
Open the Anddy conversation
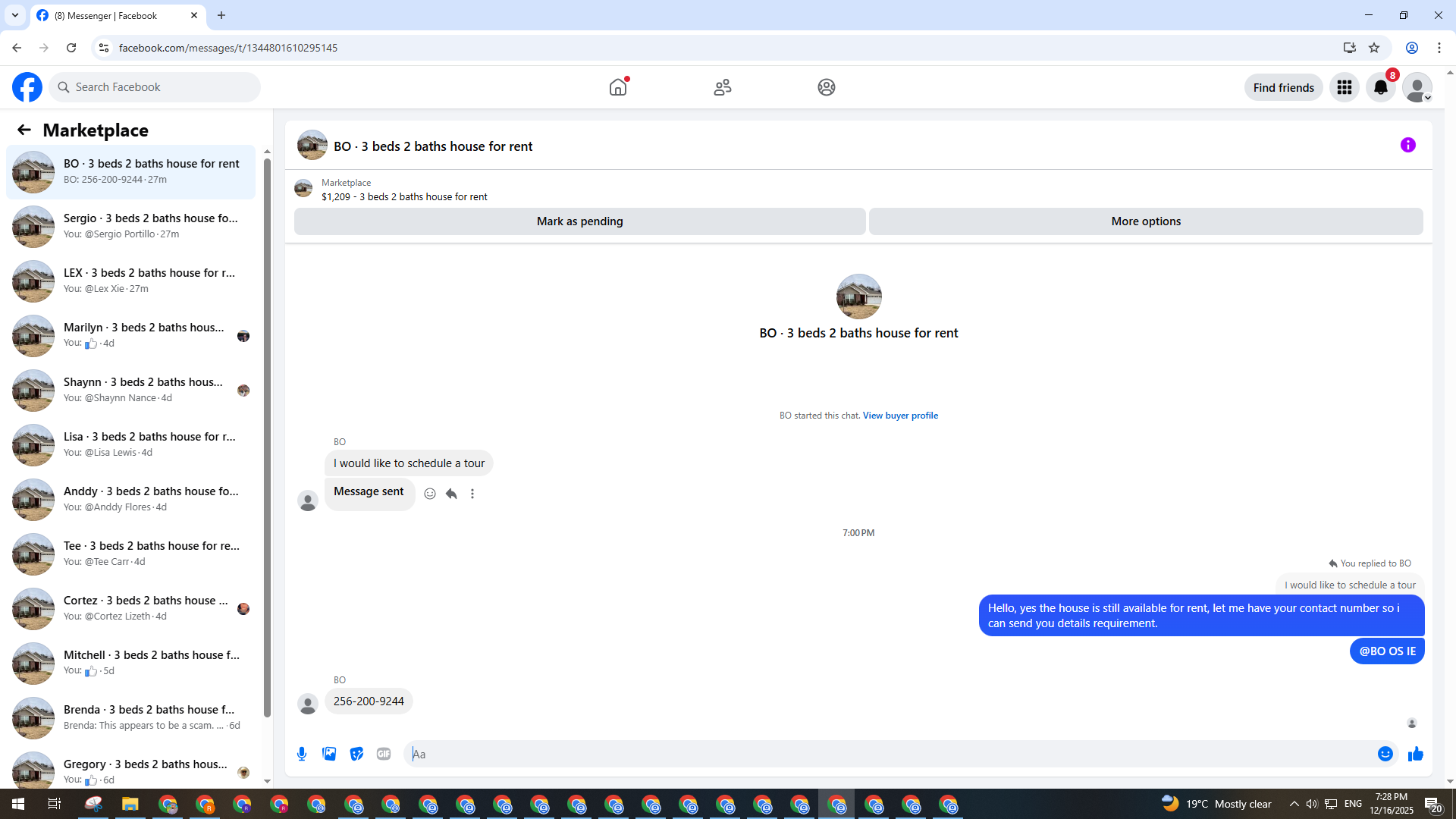click(x=131, y=500)
